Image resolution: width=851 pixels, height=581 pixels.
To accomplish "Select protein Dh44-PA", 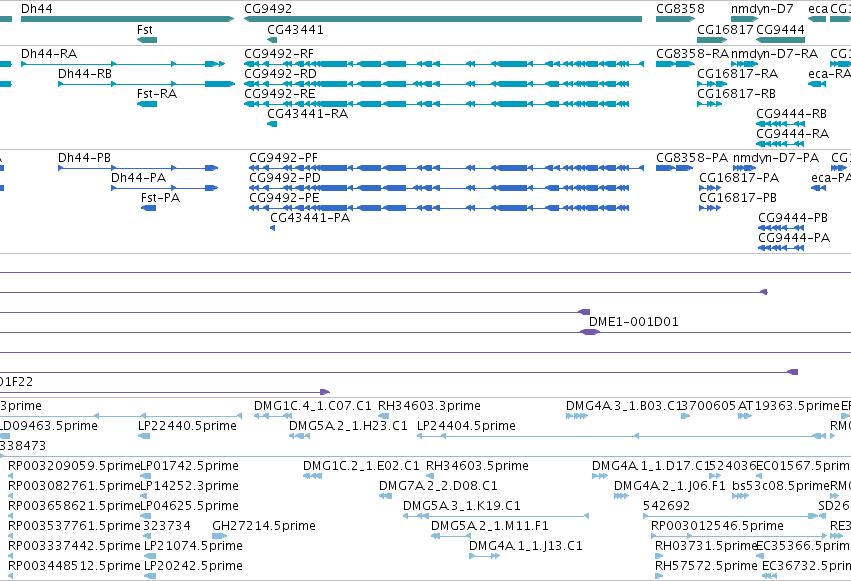I will tap(164, 188).
